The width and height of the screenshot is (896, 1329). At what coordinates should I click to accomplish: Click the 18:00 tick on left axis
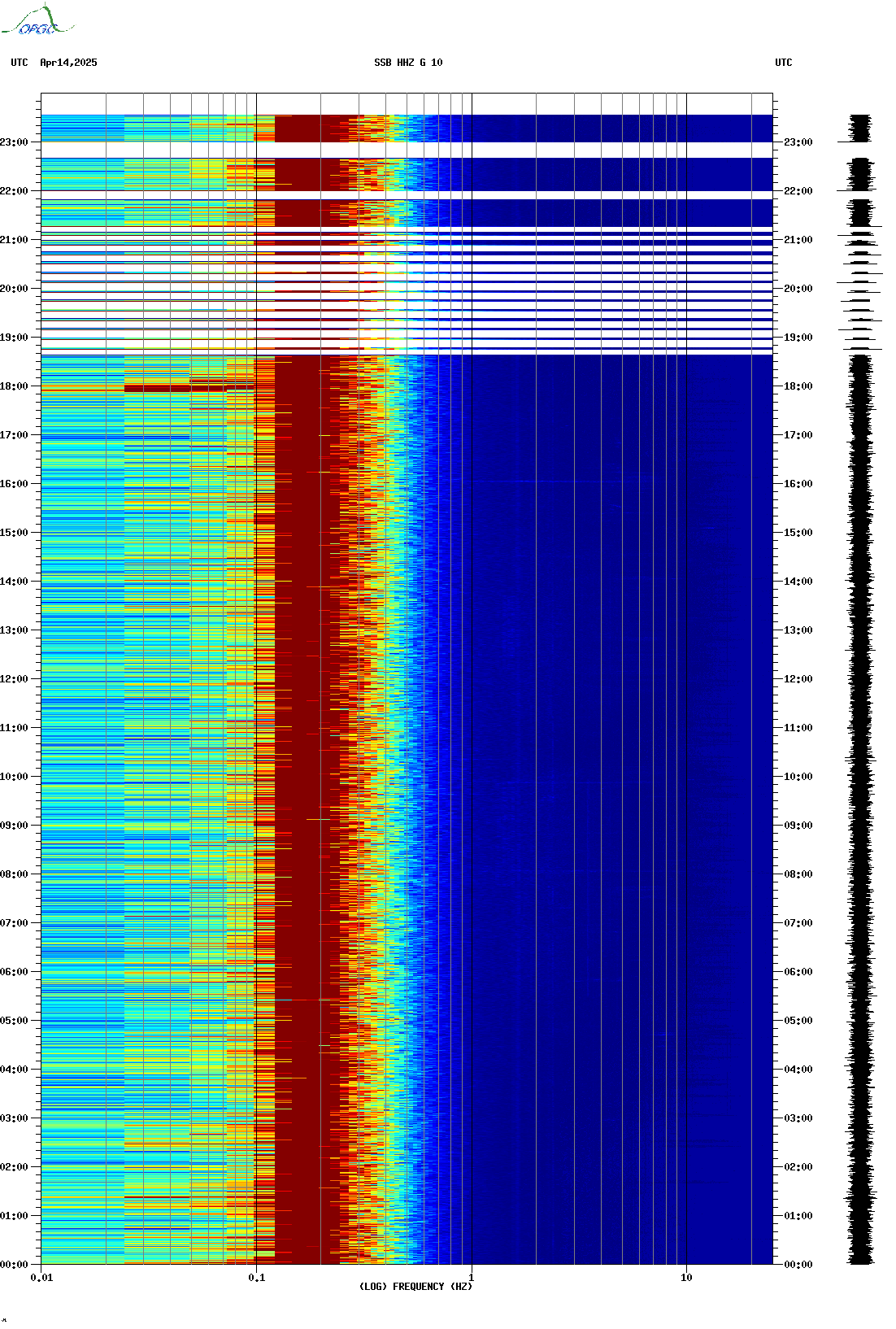coord(15,386)
